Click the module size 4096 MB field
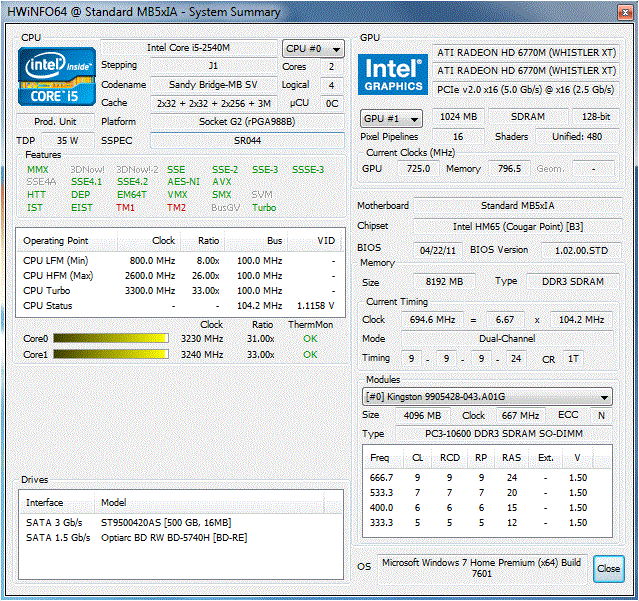Screen dimensions: 639x601 423,416
